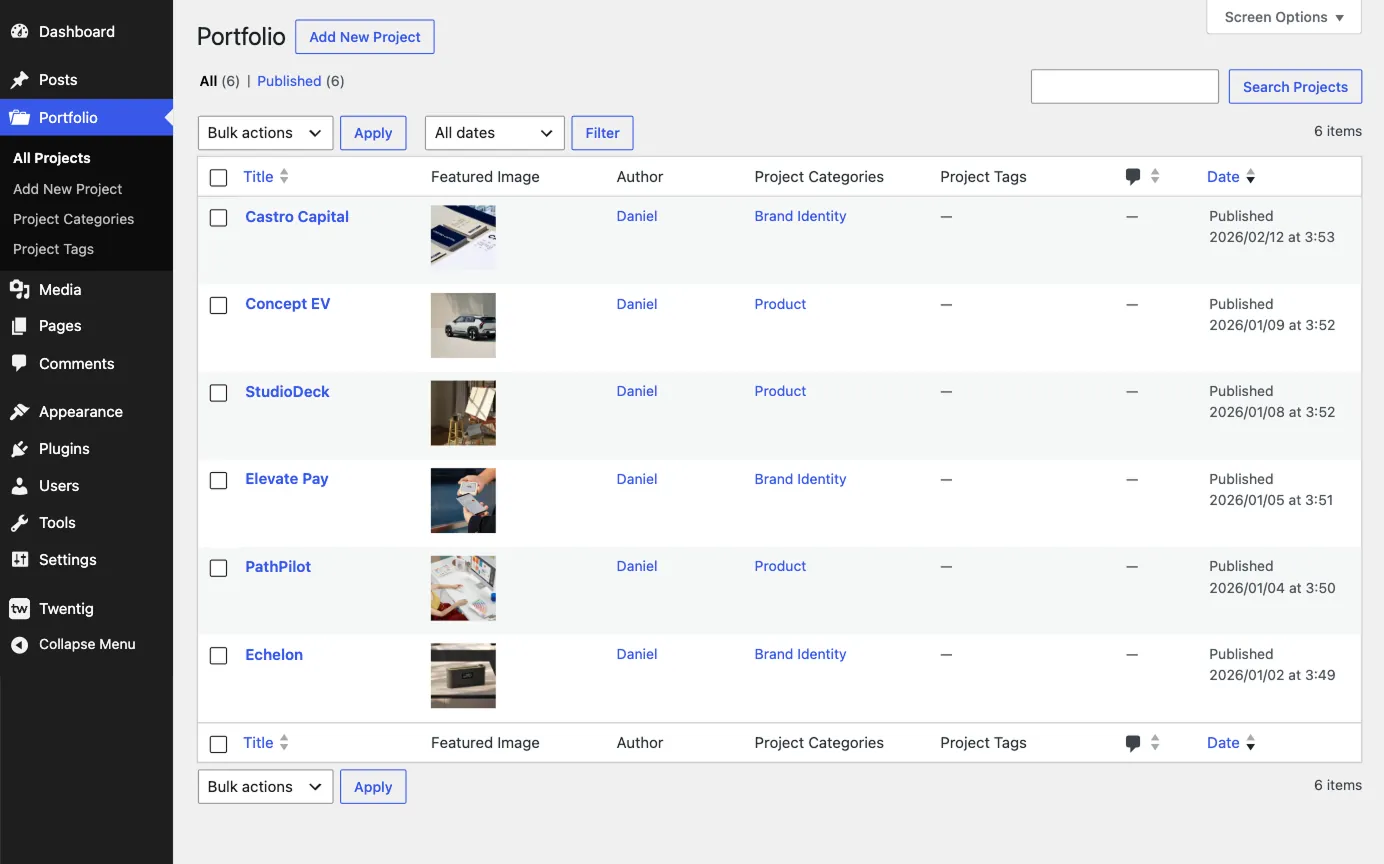The width and height of the screenshot is (1384, 864).
Task: Open the Screen Options panel
Action: click(1283, 16)
